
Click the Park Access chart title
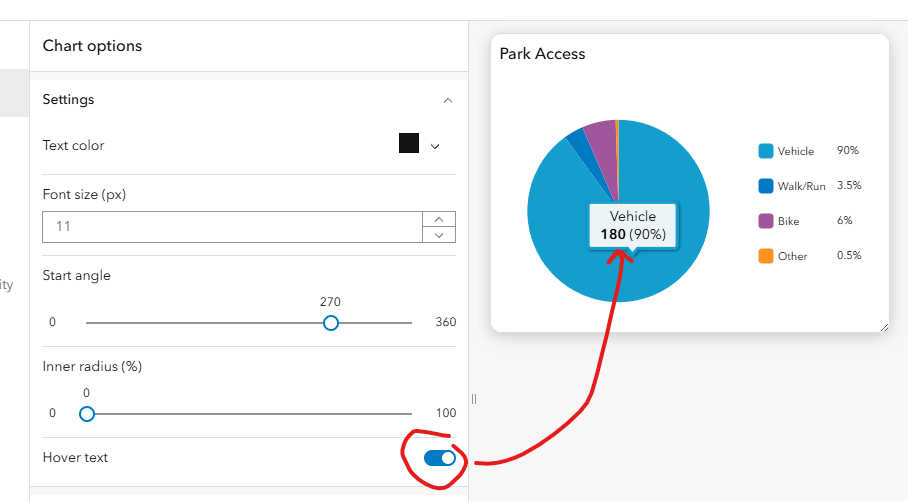tap(542, 54)
